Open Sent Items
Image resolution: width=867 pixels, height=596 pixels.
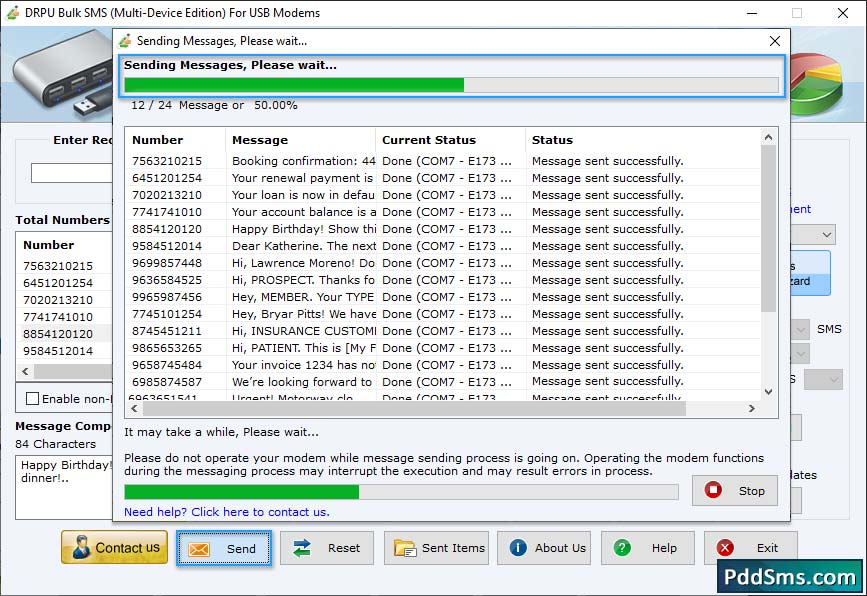tap(436, 548)
